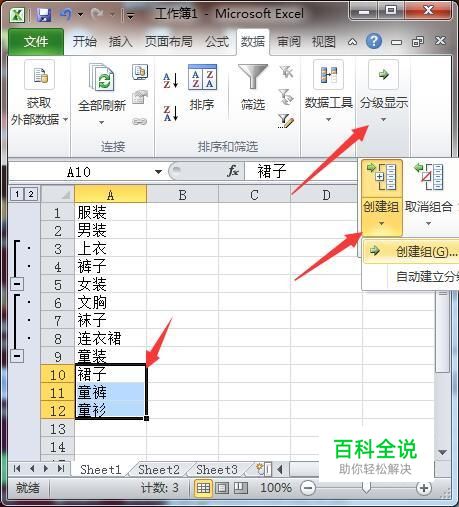Click the vertical scrollbar down arrow
The image size is (459, 507).
coord(443,452)
